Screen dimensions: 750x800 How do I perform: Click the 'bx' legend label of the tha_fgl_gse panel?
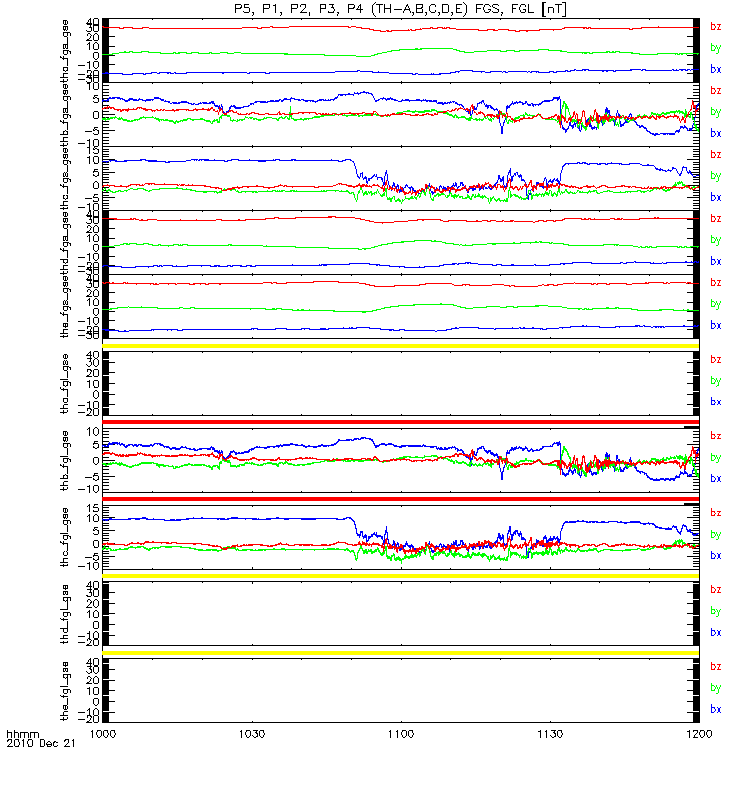coord(715,402)
